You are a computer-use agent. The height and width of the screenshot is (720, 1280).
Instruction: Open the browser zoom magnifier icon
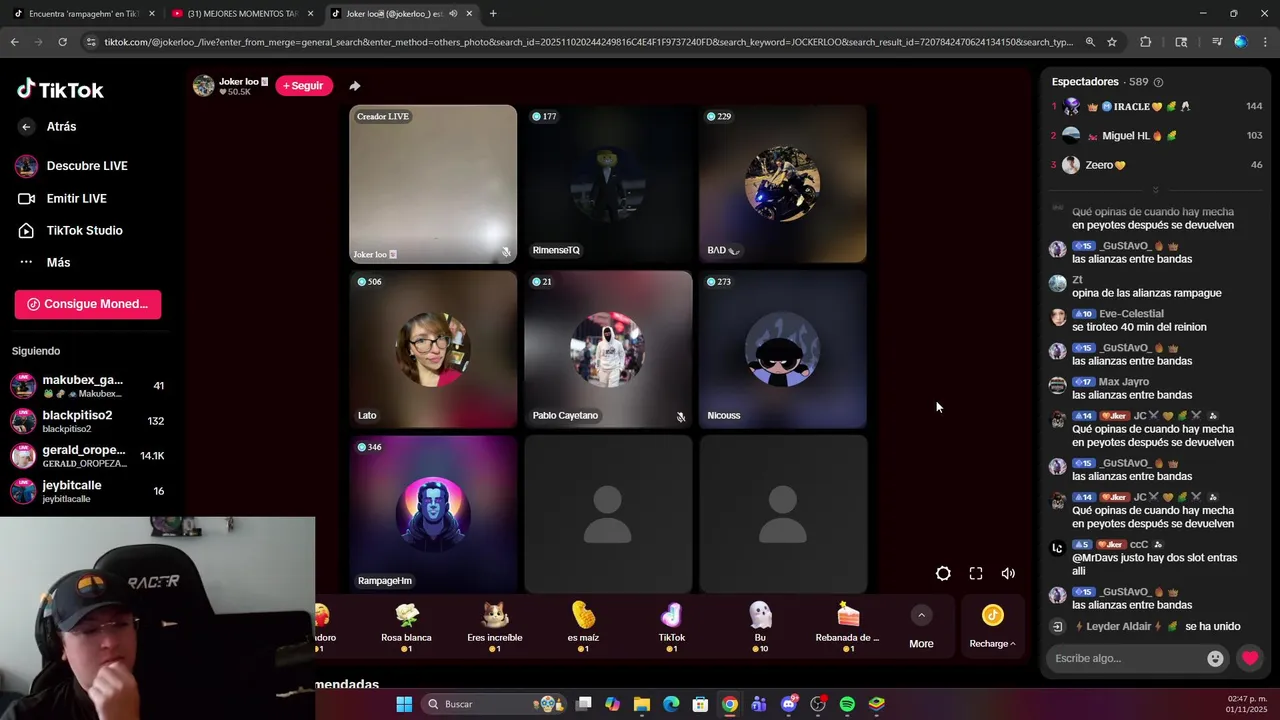click(x=1090, y=42)
